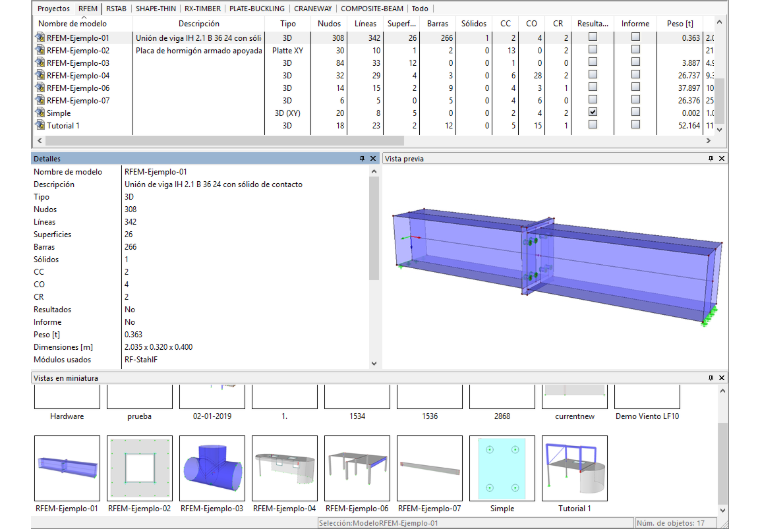Select the RFEM-Ejemplo-07 thumbnail
This screenshot has height=529, width=760.
click(x=429, y=468)
